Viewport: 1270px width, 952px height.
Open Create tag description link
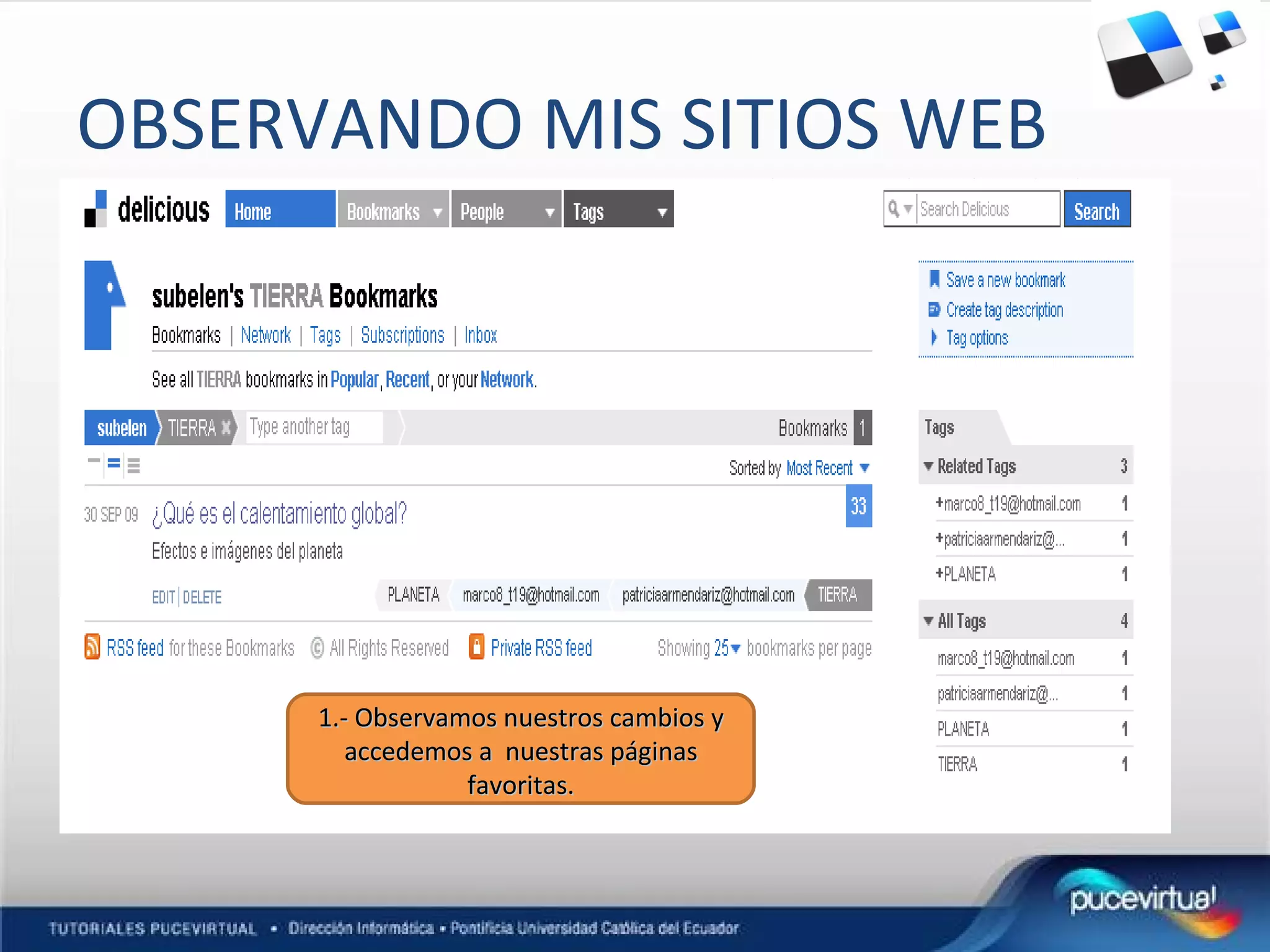(1005, 310)
